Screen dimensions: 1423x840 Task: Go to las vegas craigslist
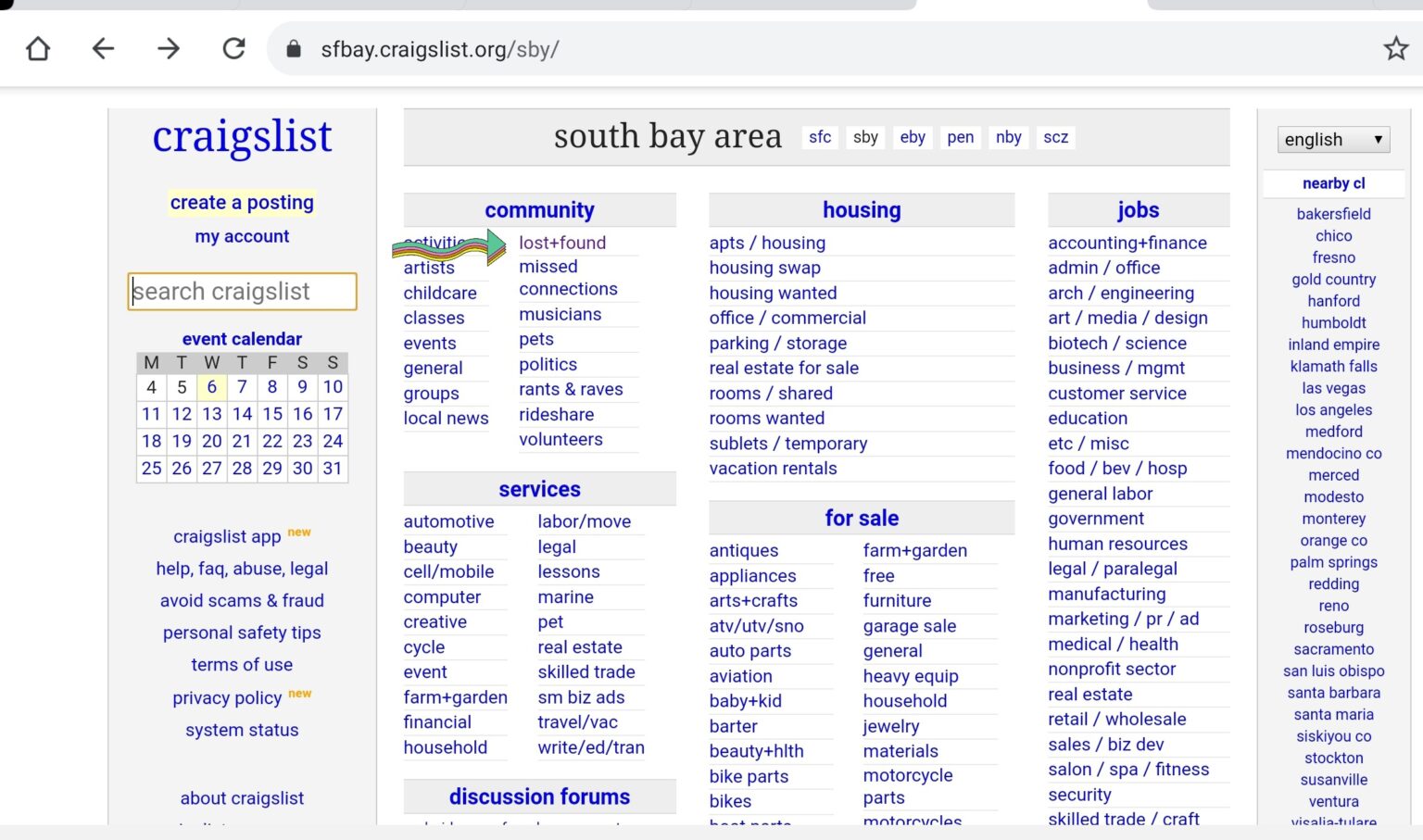[1334, 388]
